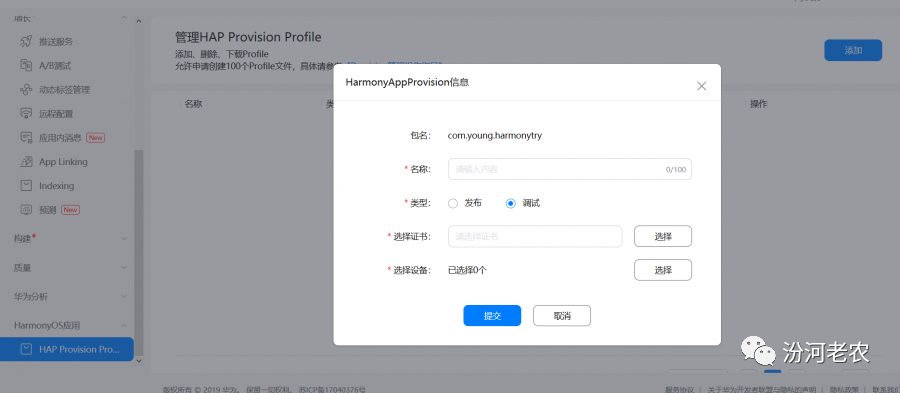Click the sidebar scrollbar up arrow

pos(138,21)
